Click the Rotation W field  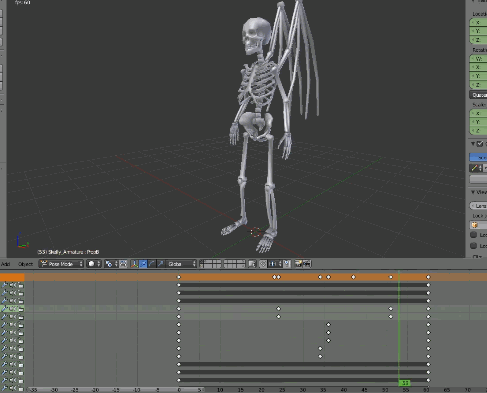pyautogui.click(x=478, y=59)
